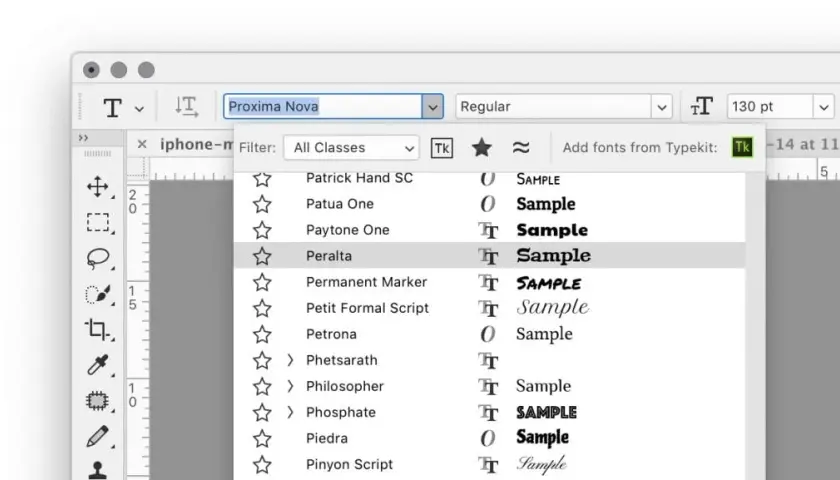
Task: Favorite the Pinyon Script font star
Action: point(262,464)
